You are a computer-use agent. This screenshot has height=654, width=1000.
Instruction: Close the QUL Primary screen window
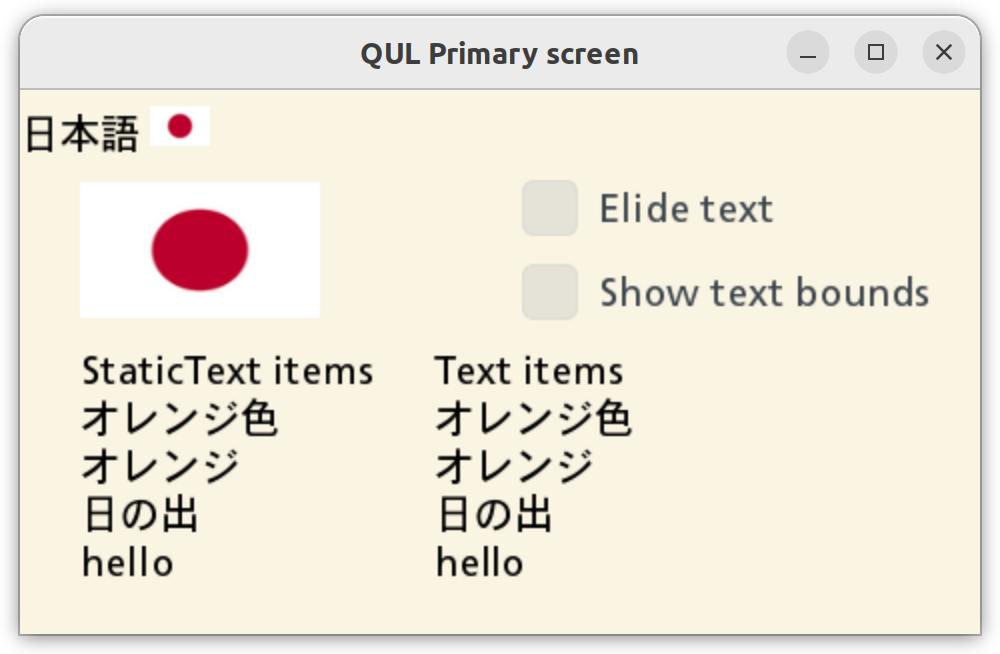[x=943, y=53]
